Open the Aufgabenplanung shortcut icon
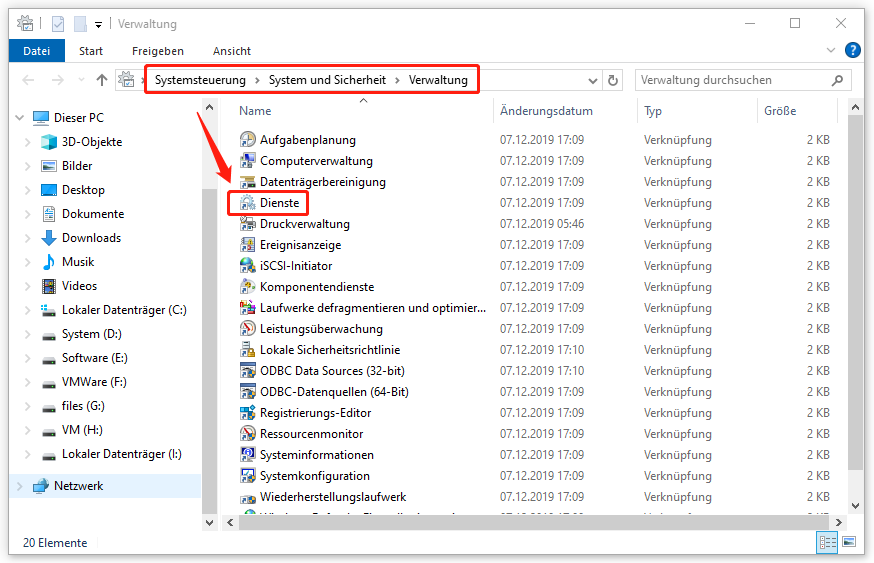The width and height of the screenshot is (874, 563). [247, 139]
